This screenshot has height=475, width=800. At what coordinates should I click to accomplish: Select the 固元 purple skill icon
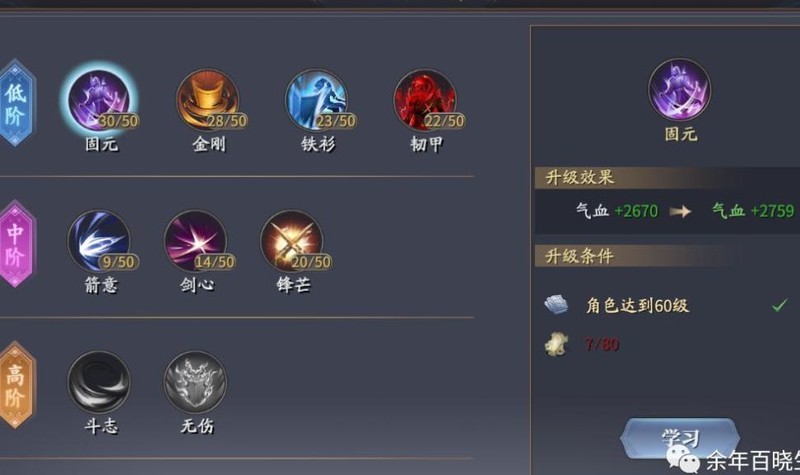point(99,100)
